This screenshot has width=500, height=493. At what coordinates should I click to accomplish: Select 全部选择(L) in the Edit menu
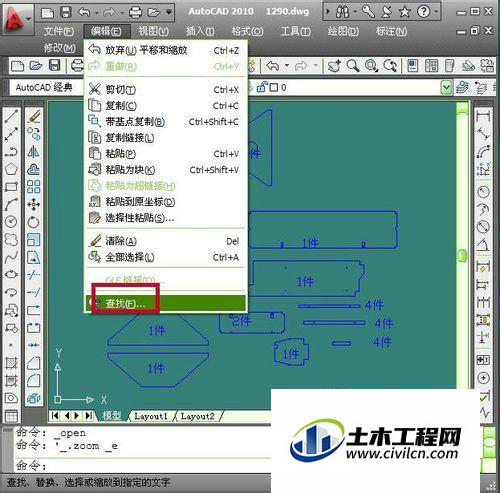pyautogui.click(x=166, y=257)
